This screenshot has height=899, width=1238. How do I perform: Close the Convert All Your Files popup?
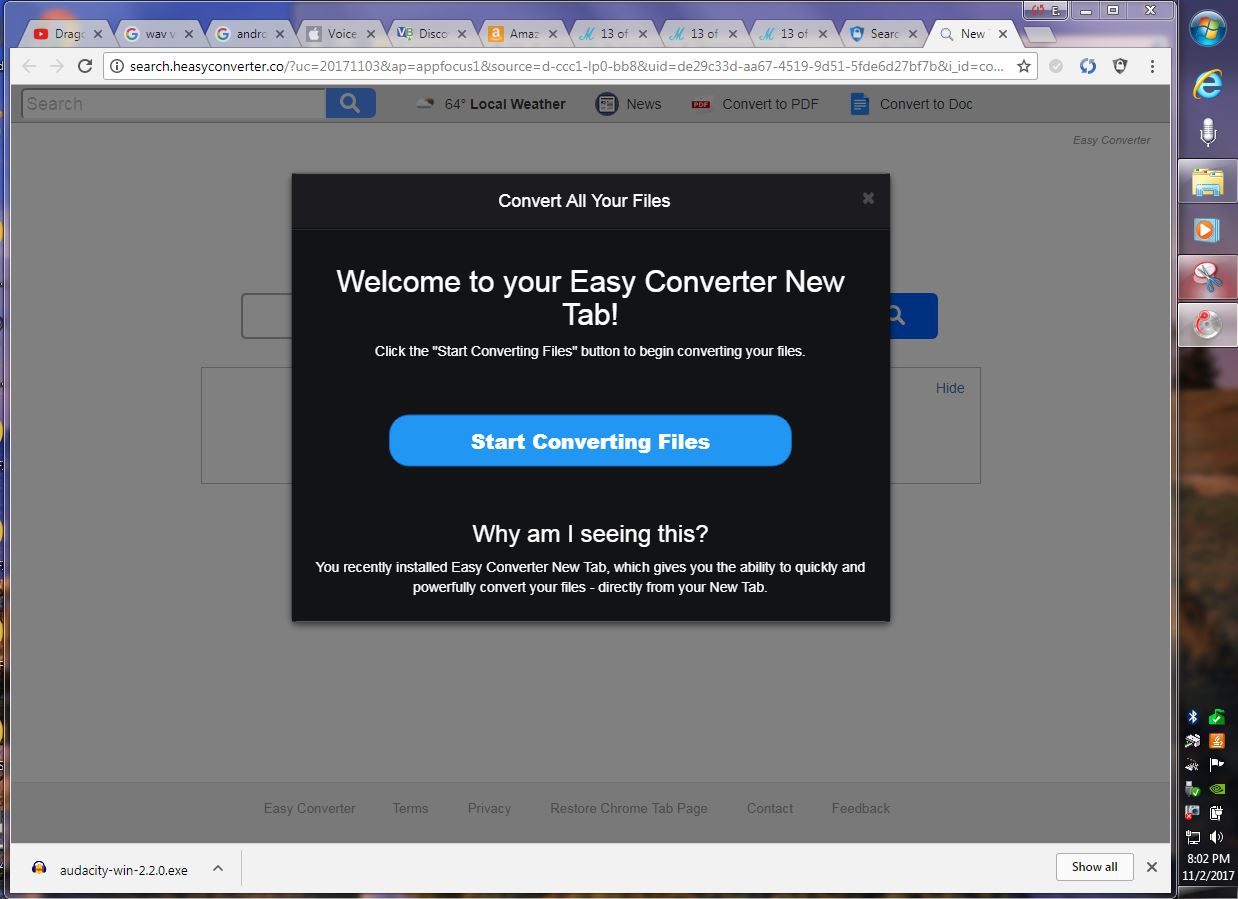click(868, 198)
